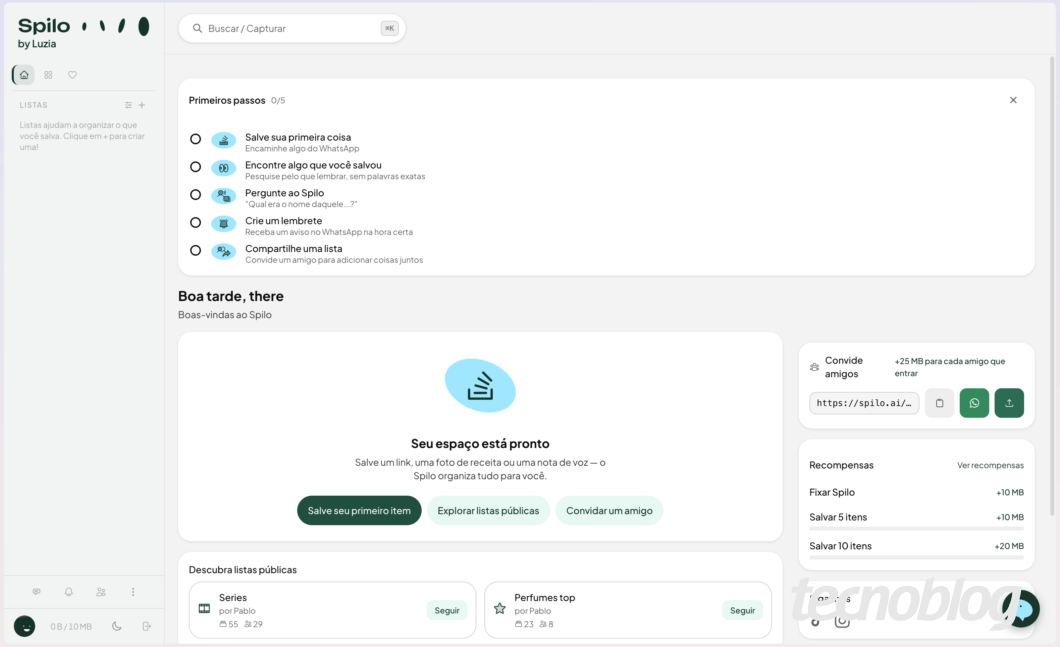The height and width of the screenshot is (647, 1060).
Task: Click the 0 B / 10 MB storage indicator
Action: click(x=71, y=627)
